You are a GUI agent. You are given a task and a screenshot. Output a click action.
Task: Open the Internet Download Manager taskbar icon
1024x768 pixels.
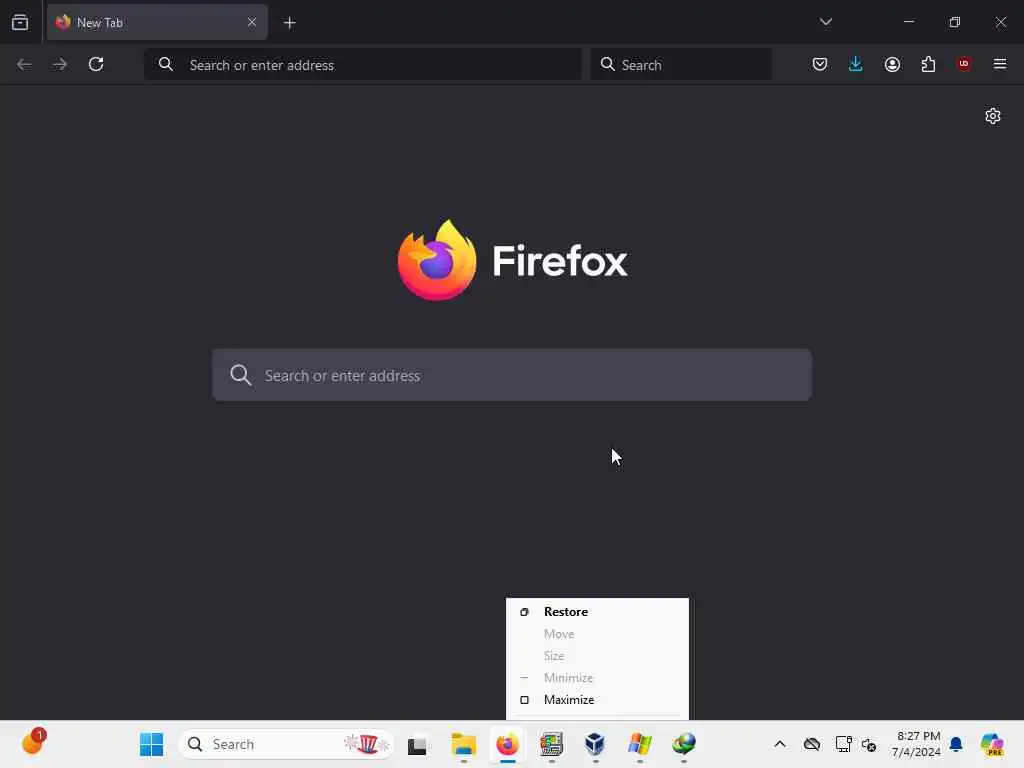(684, 744)
